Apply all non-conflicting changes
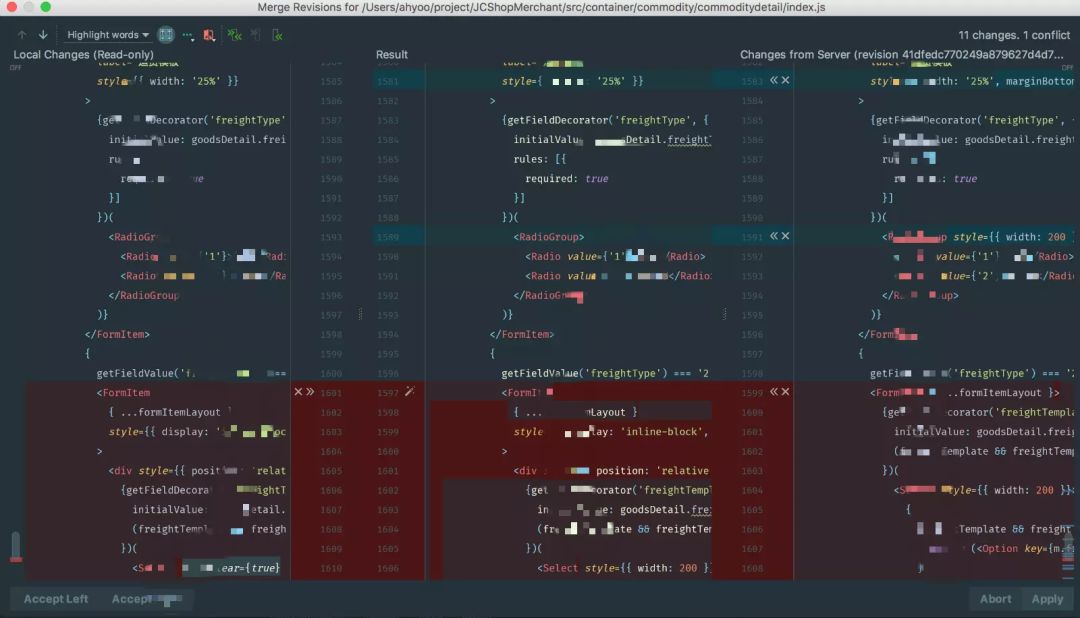The width and height of the screenshot is (1080, 618). click(x=234, y=35)
